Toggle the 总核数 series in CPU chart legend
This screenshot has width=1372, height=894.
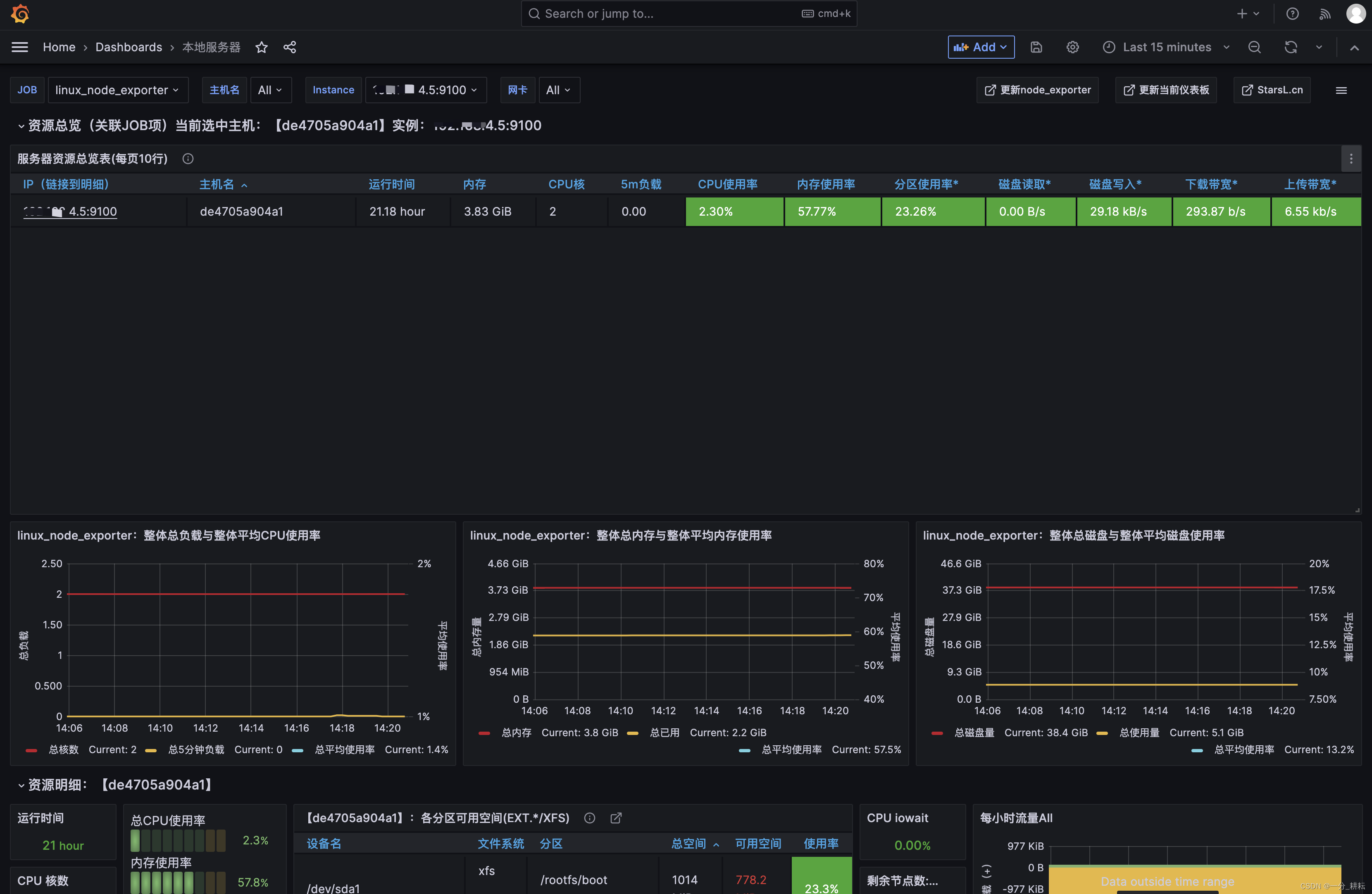[x=63, y=750]
